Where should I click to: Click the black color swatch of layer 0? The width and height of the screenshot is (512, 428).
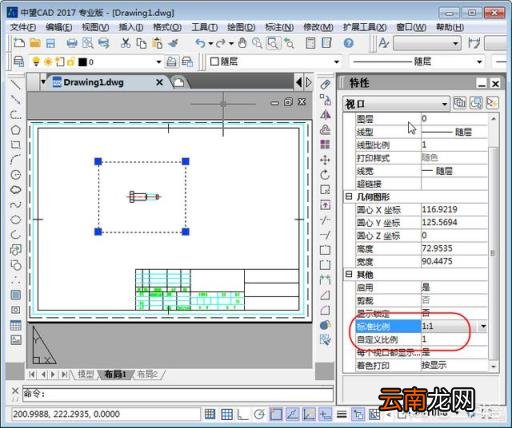[82, 62]
